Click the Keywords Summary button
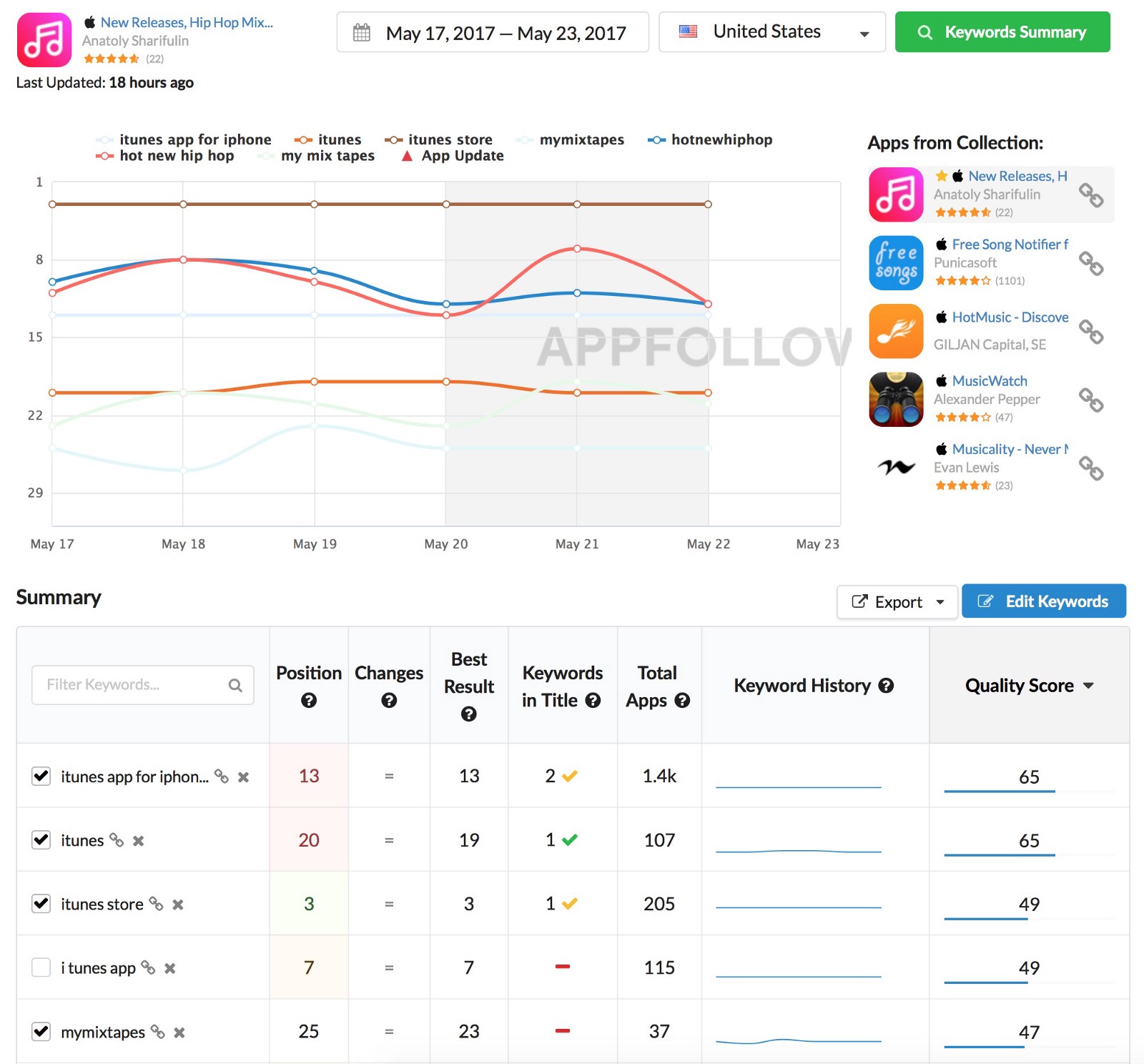The width and height of the screenshot is (1144, 1064). point(1002,32)
